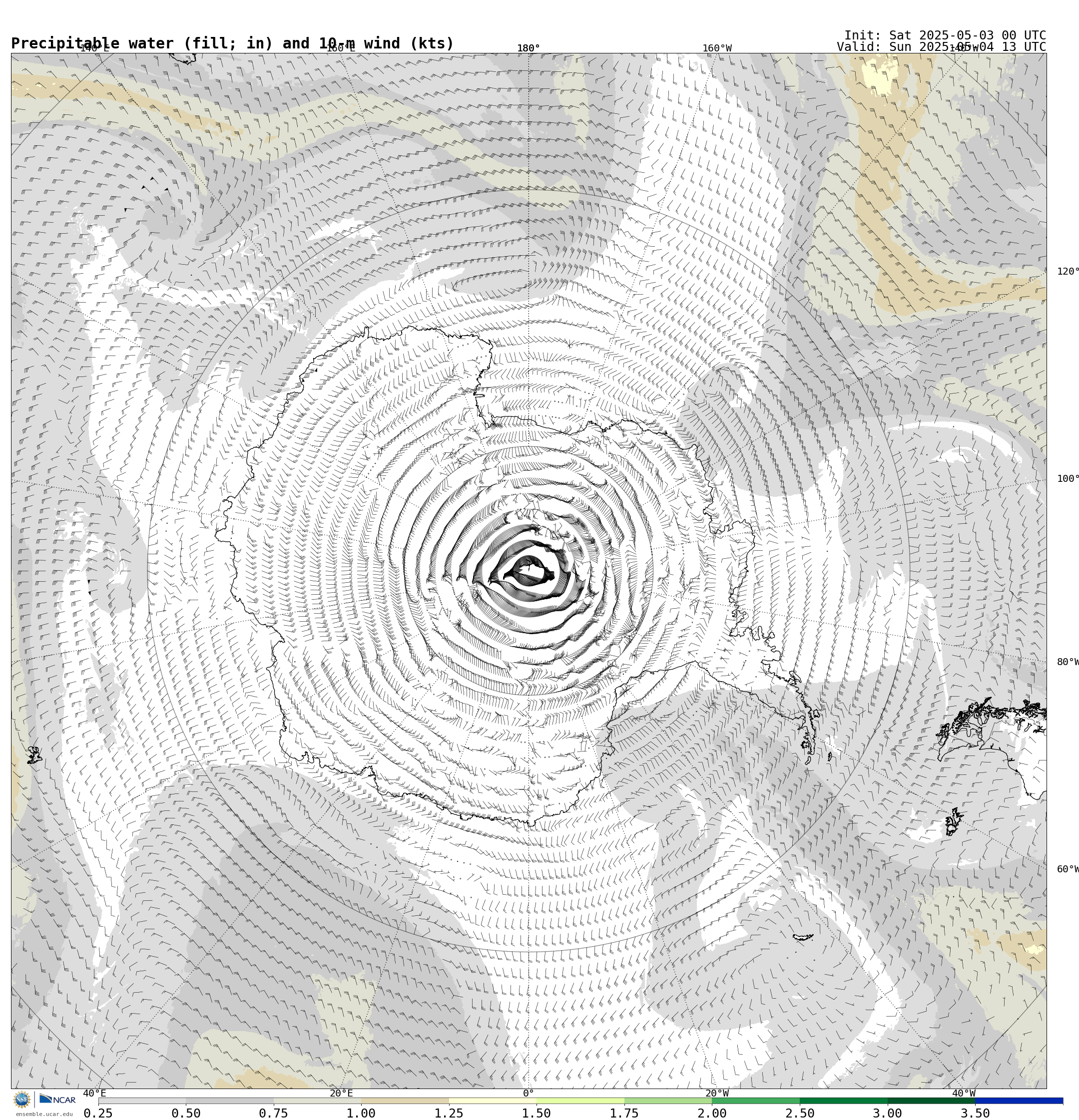The width and height of the screenshot is (1079, 1120).
Task: Click the 20°W longitude label at bottom
Action: pyautogui.click(x=716, y=1093)
